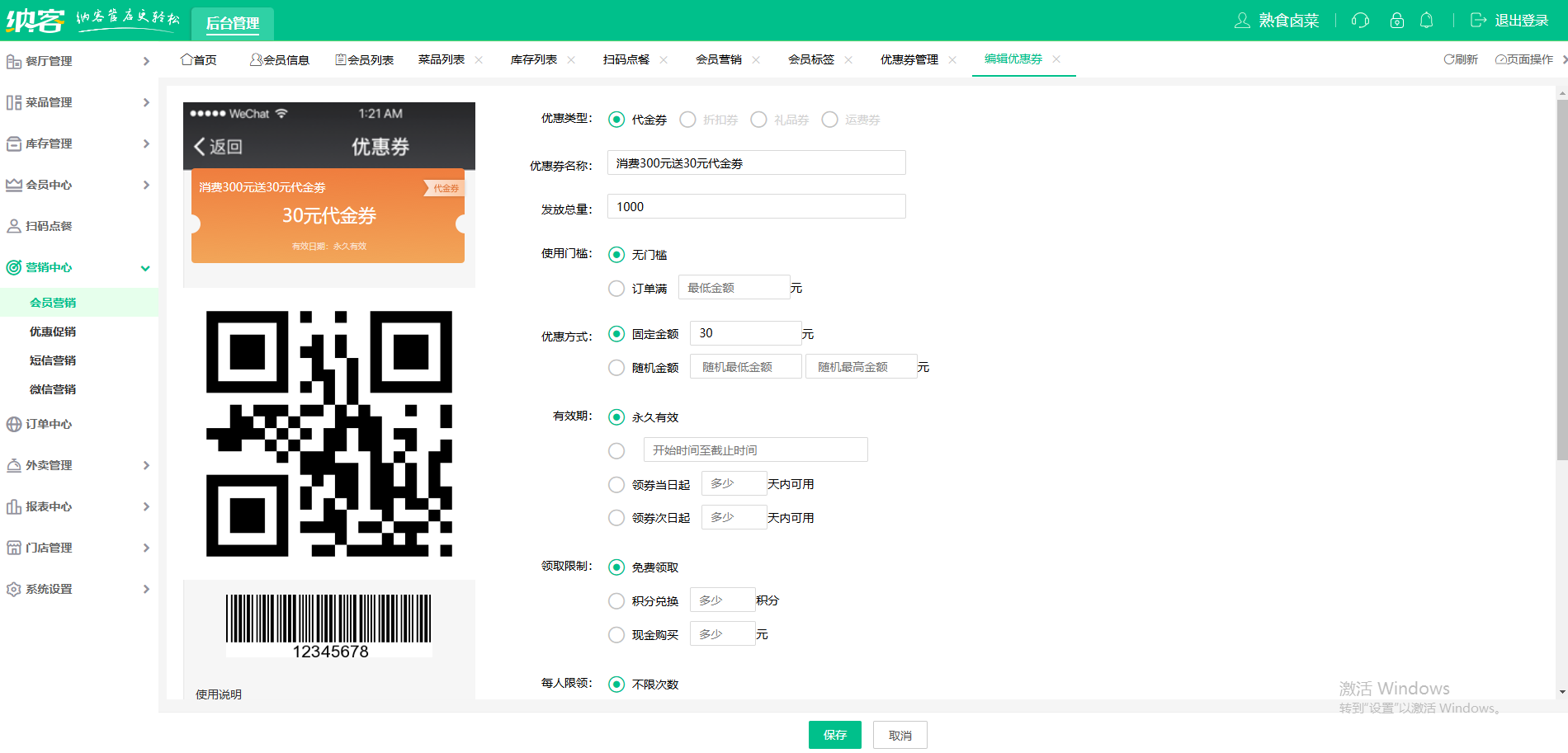Select the 礼品券 coupon type radio

(x=758, y=120)
